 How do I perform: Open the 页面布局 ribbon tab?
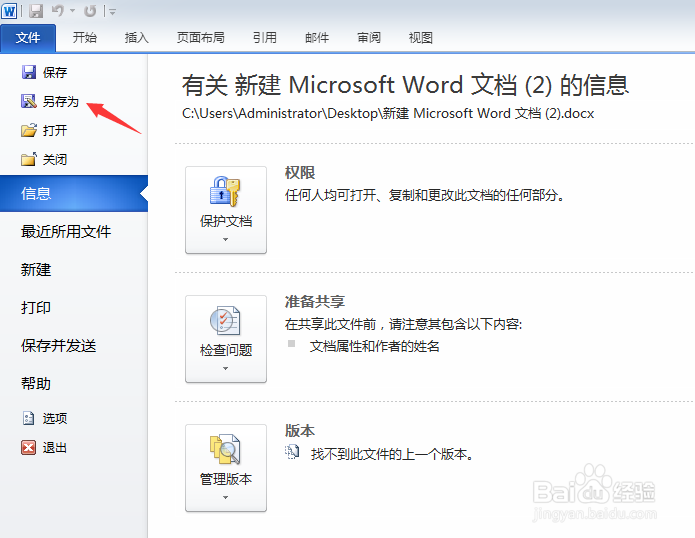pos(201,38)
